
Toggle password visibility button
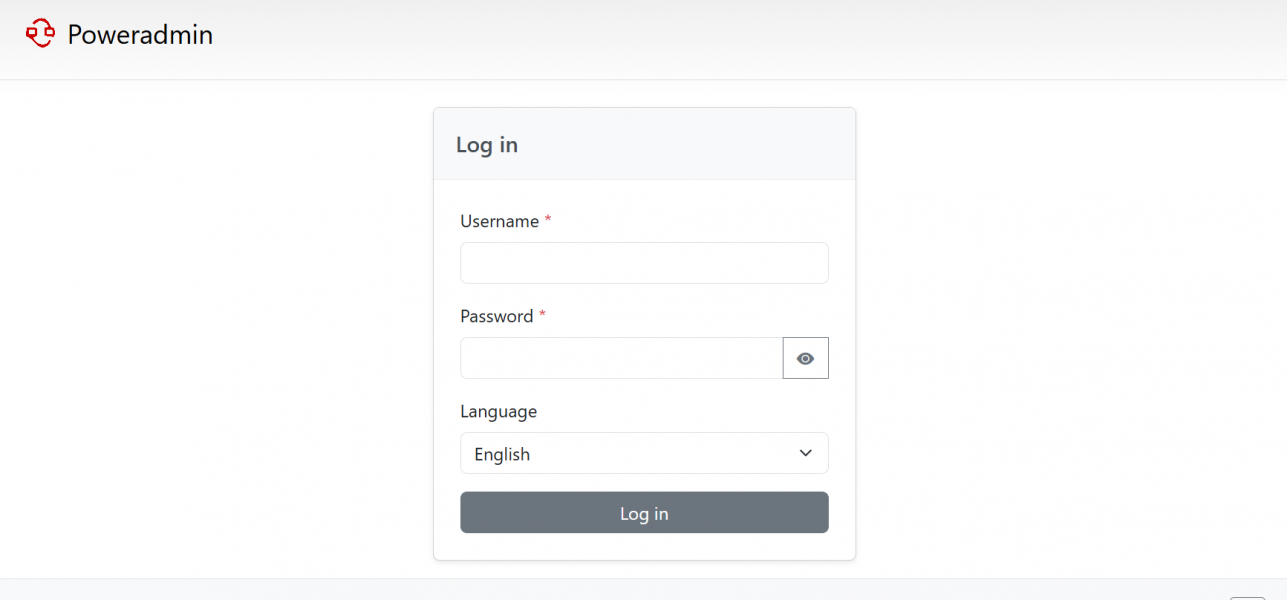(805, 358)
